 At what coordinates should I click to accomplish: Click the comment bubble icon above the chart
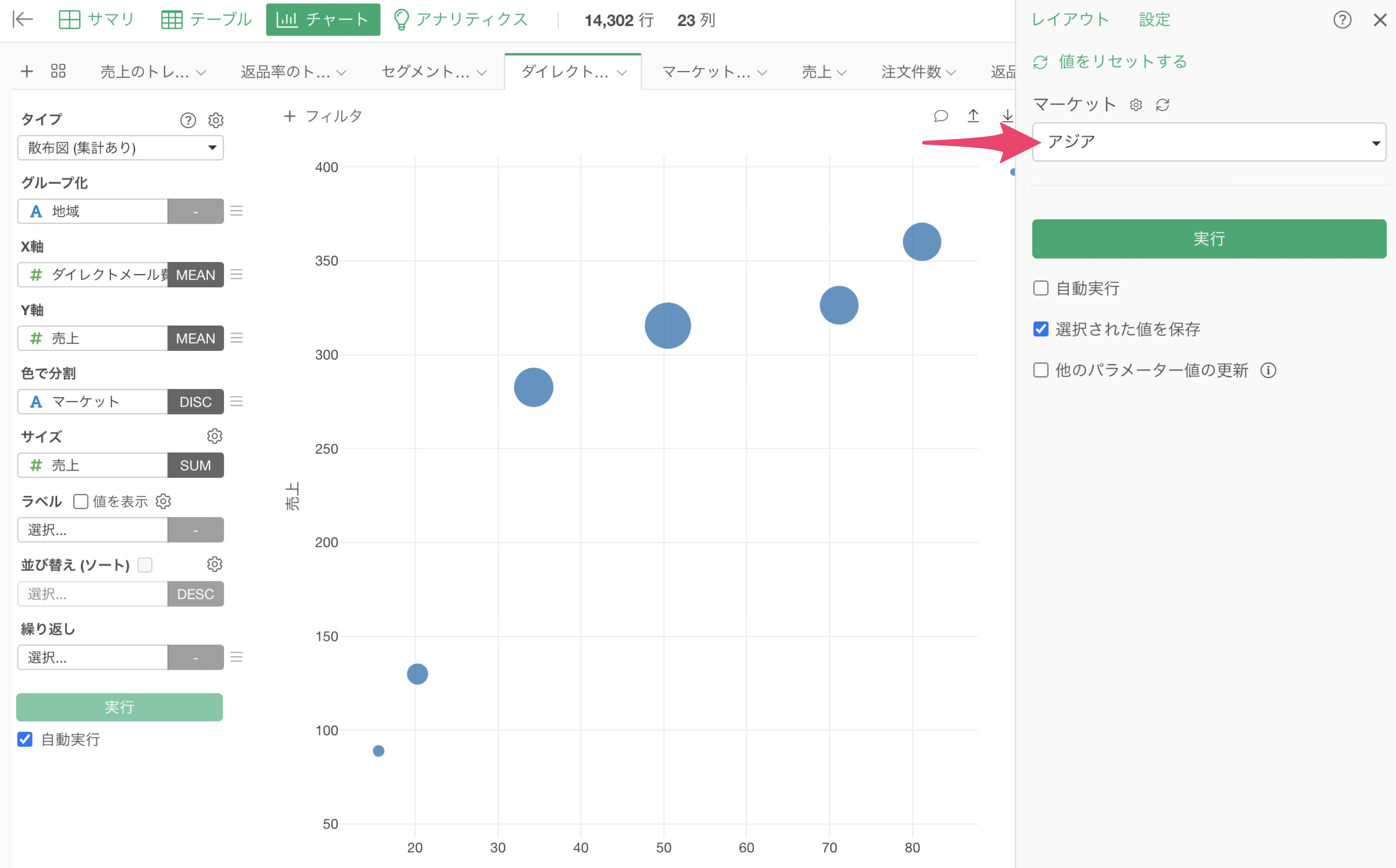[940, 116]
